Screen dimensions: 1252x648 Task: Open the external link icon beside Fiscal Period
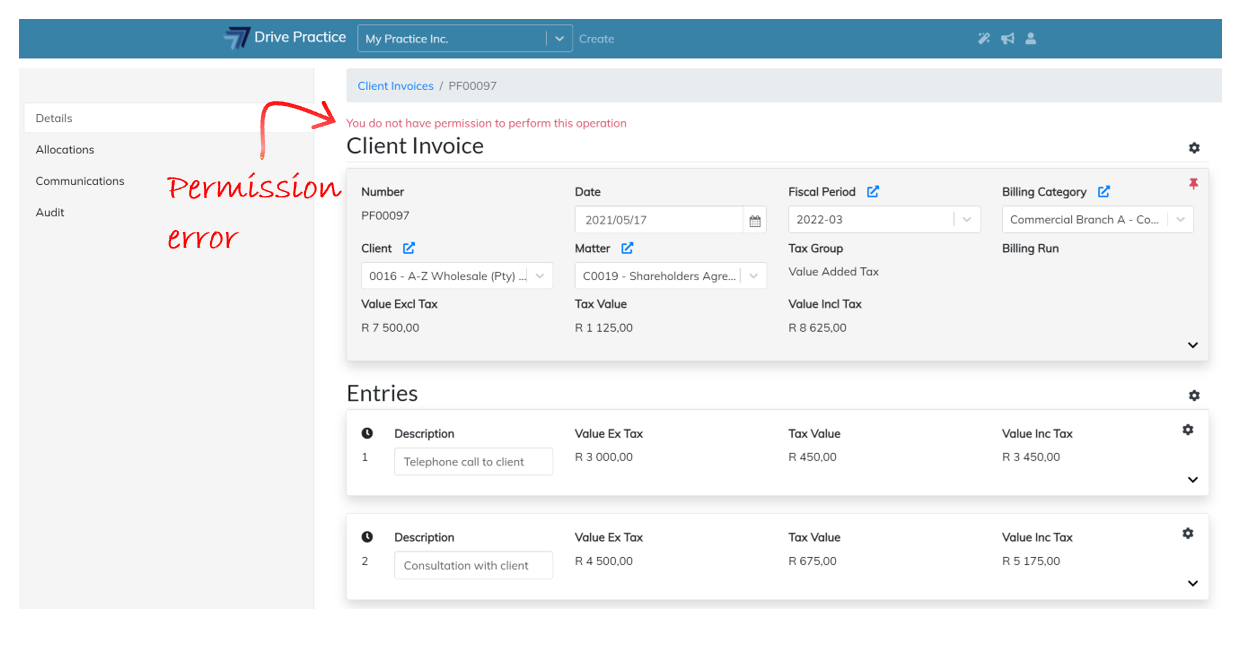click(x=873, y=192)
